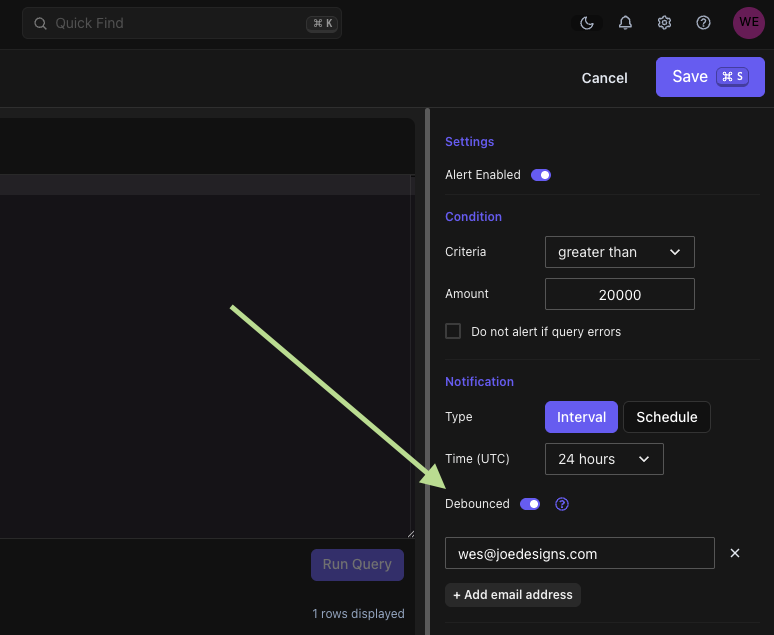This screenshot has width=774, height=635.
Task: Click the Debounced help info icon
Action: pos(562,504)
